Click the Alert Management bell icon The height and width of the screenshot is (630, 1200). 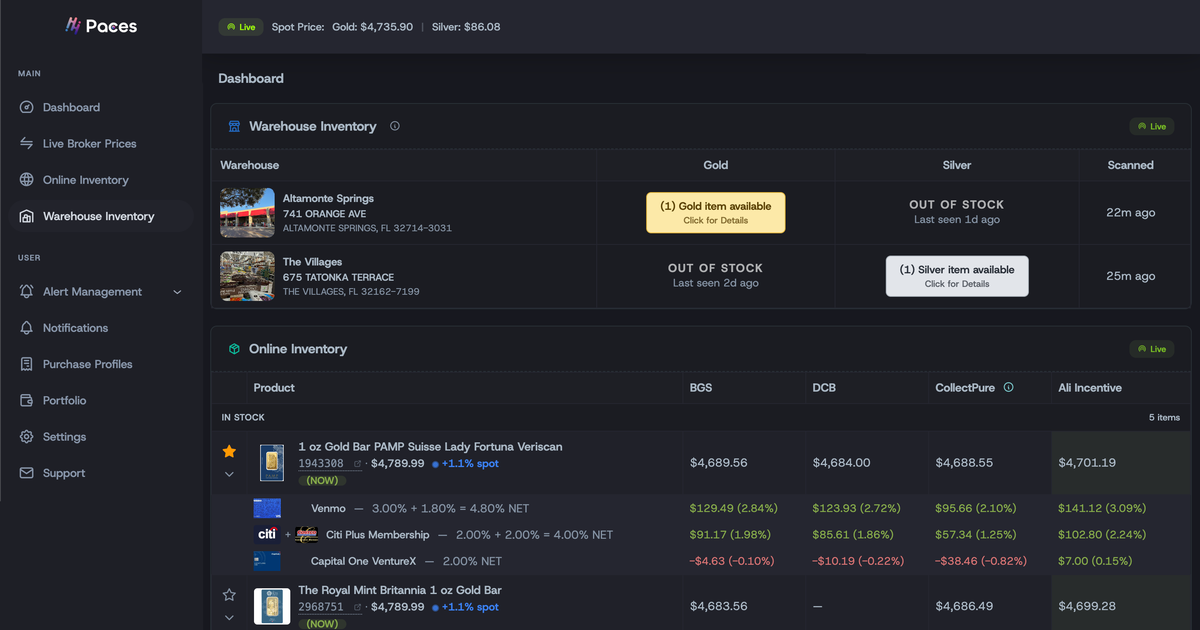26,292
